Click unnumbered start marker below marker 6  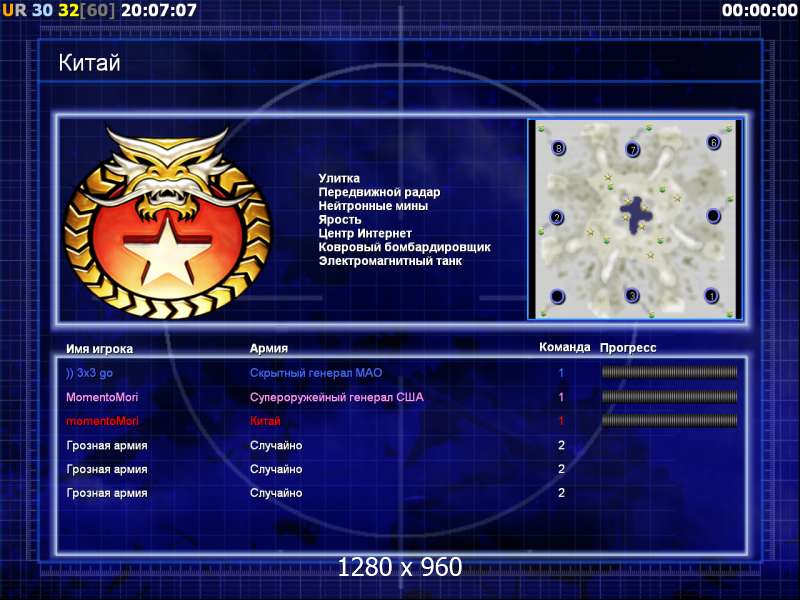pos(713,216)
